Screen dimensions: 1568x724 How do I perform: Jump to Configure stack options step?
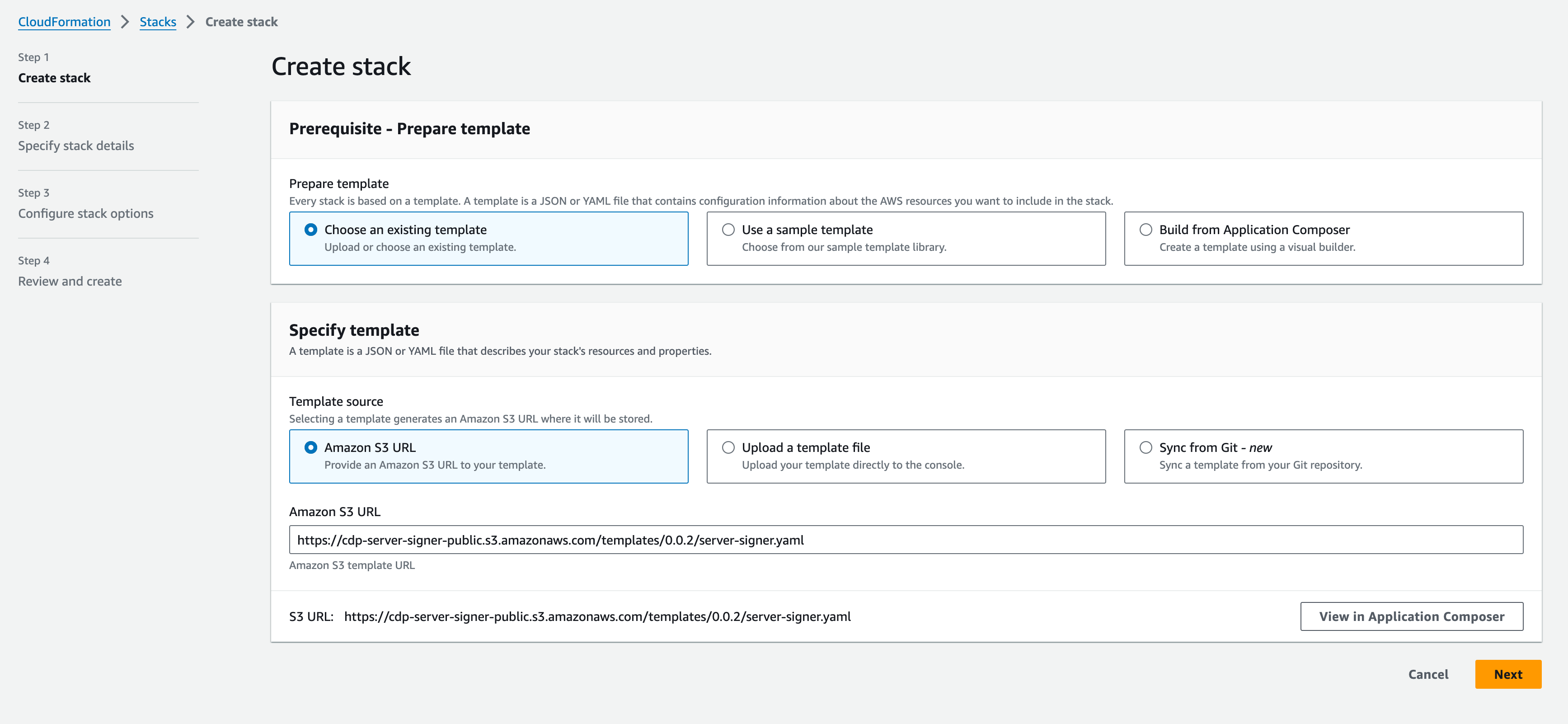(86, 214)
